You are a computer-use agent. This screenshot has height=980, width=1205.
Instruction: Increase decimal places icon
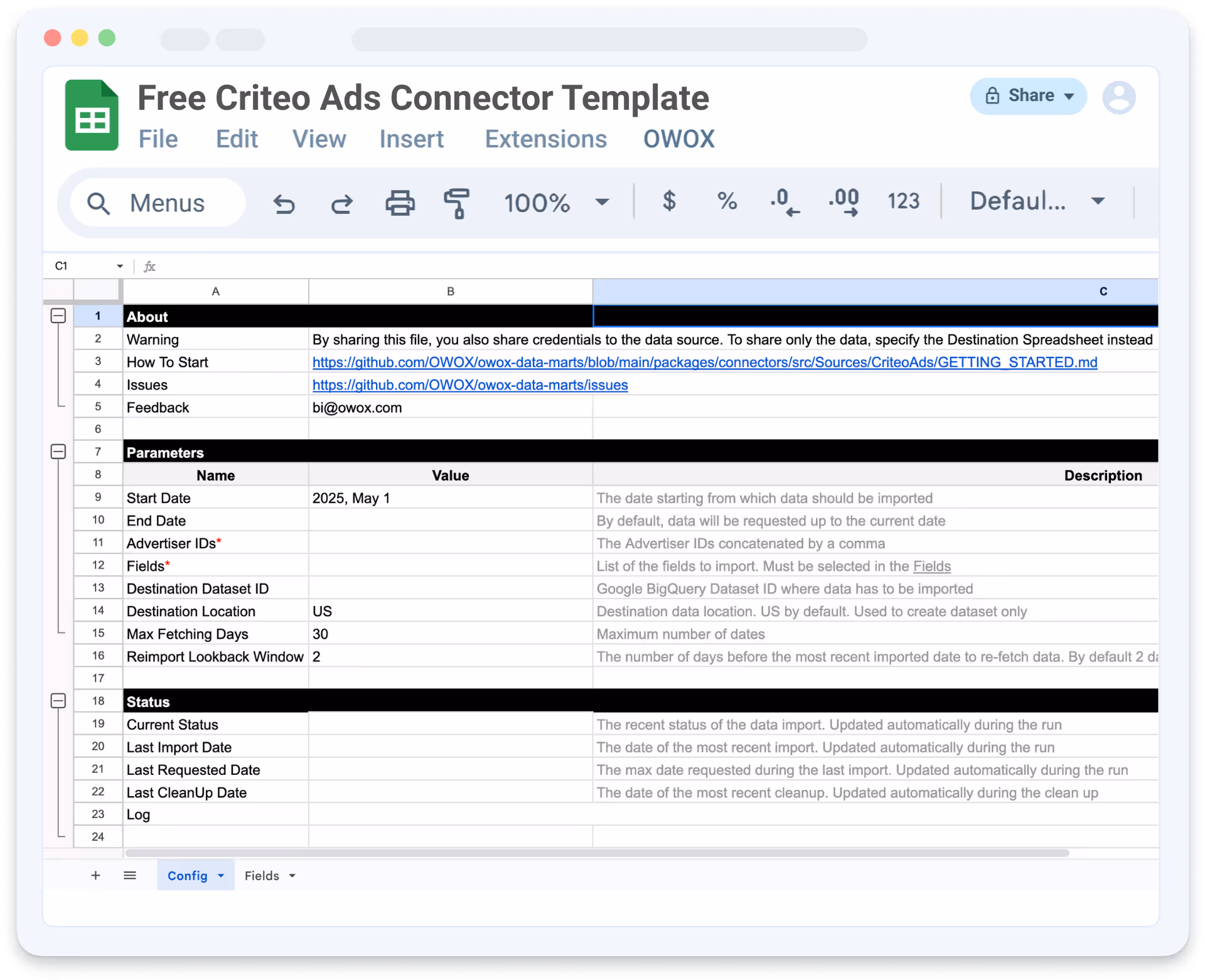click(843, 202)
